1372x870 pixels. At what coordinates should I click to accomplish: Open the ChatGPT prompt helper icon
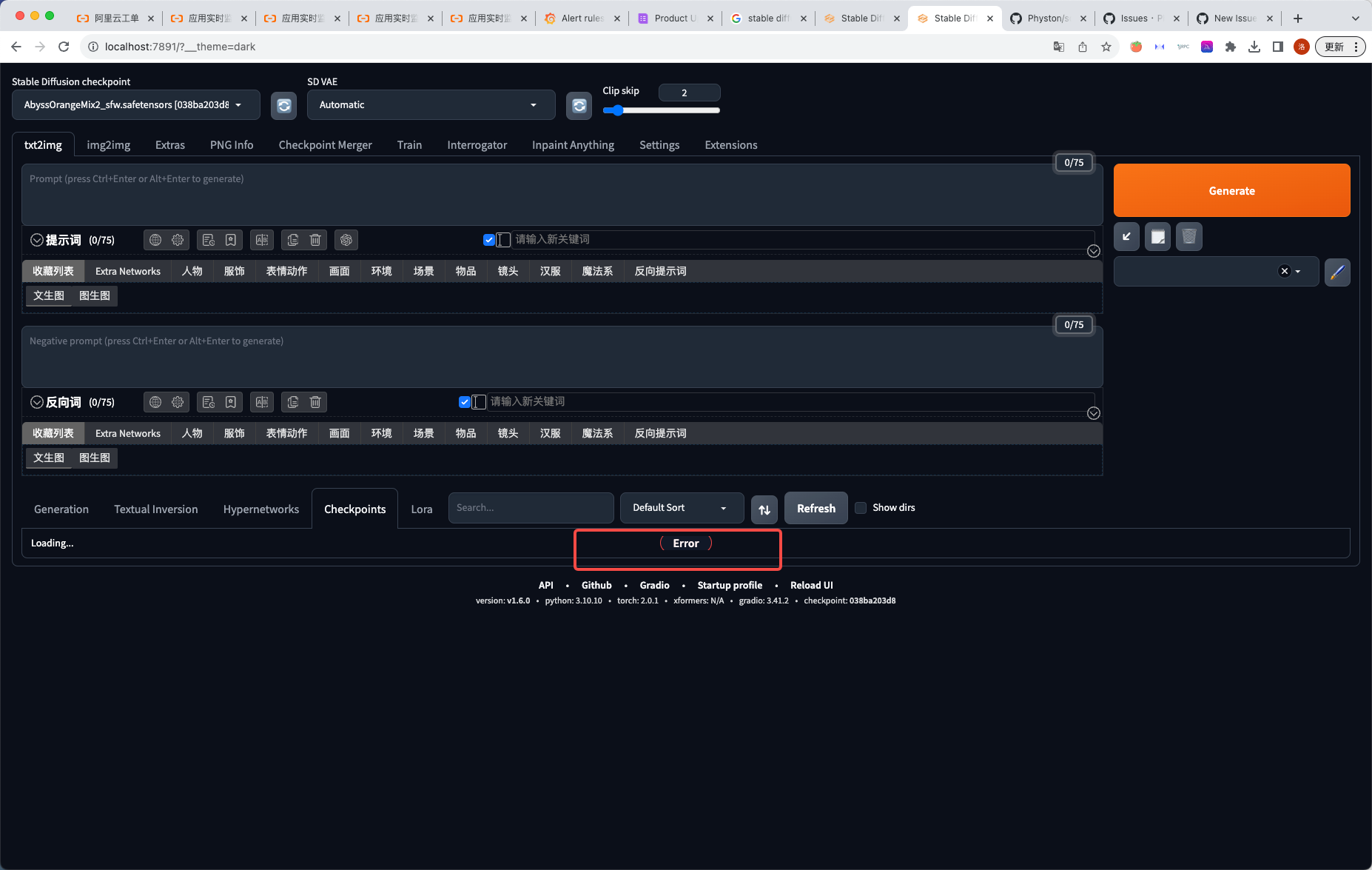346,239
